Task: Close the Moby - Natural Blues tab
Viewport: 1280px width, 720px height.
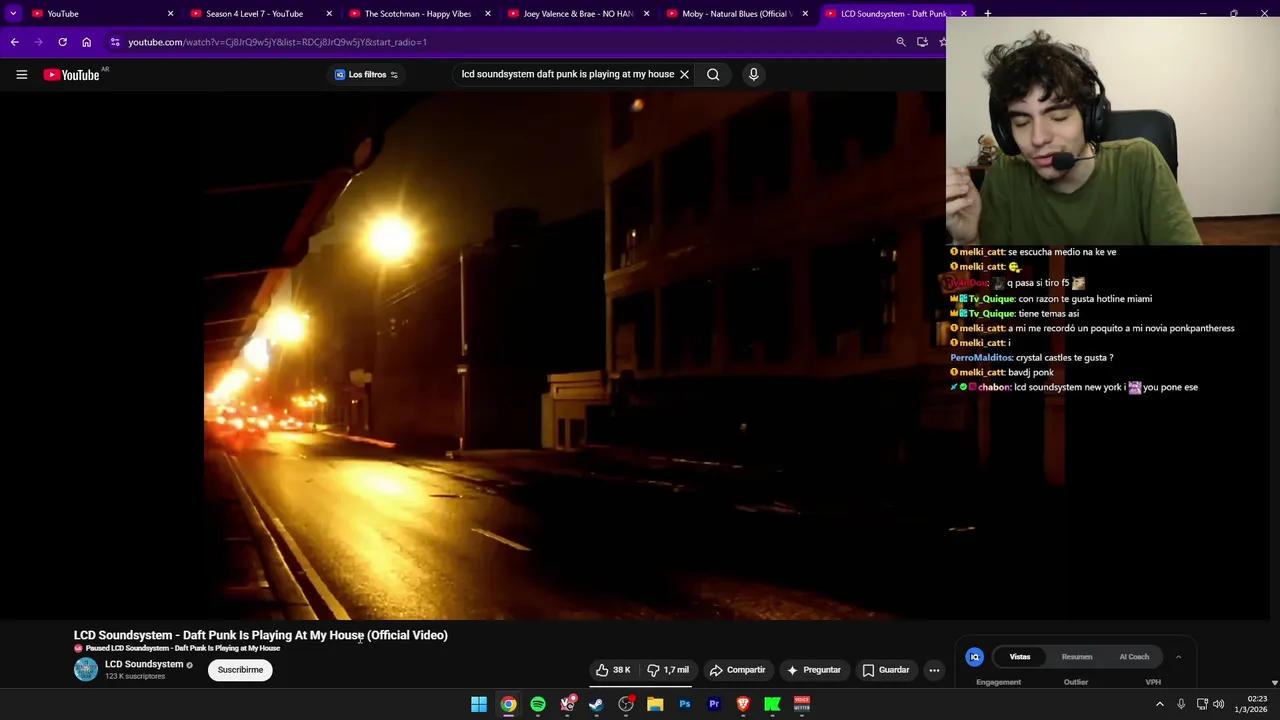Action: pos(805,13)
